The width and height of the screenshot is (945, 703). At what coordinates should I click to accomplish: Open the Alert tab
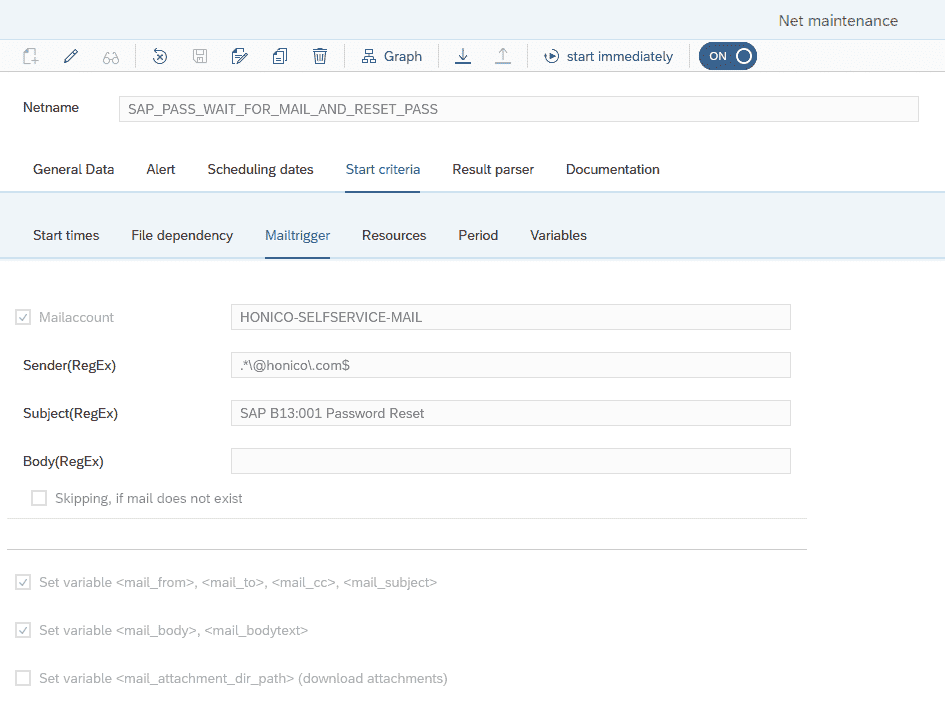[x=161, y=169]
